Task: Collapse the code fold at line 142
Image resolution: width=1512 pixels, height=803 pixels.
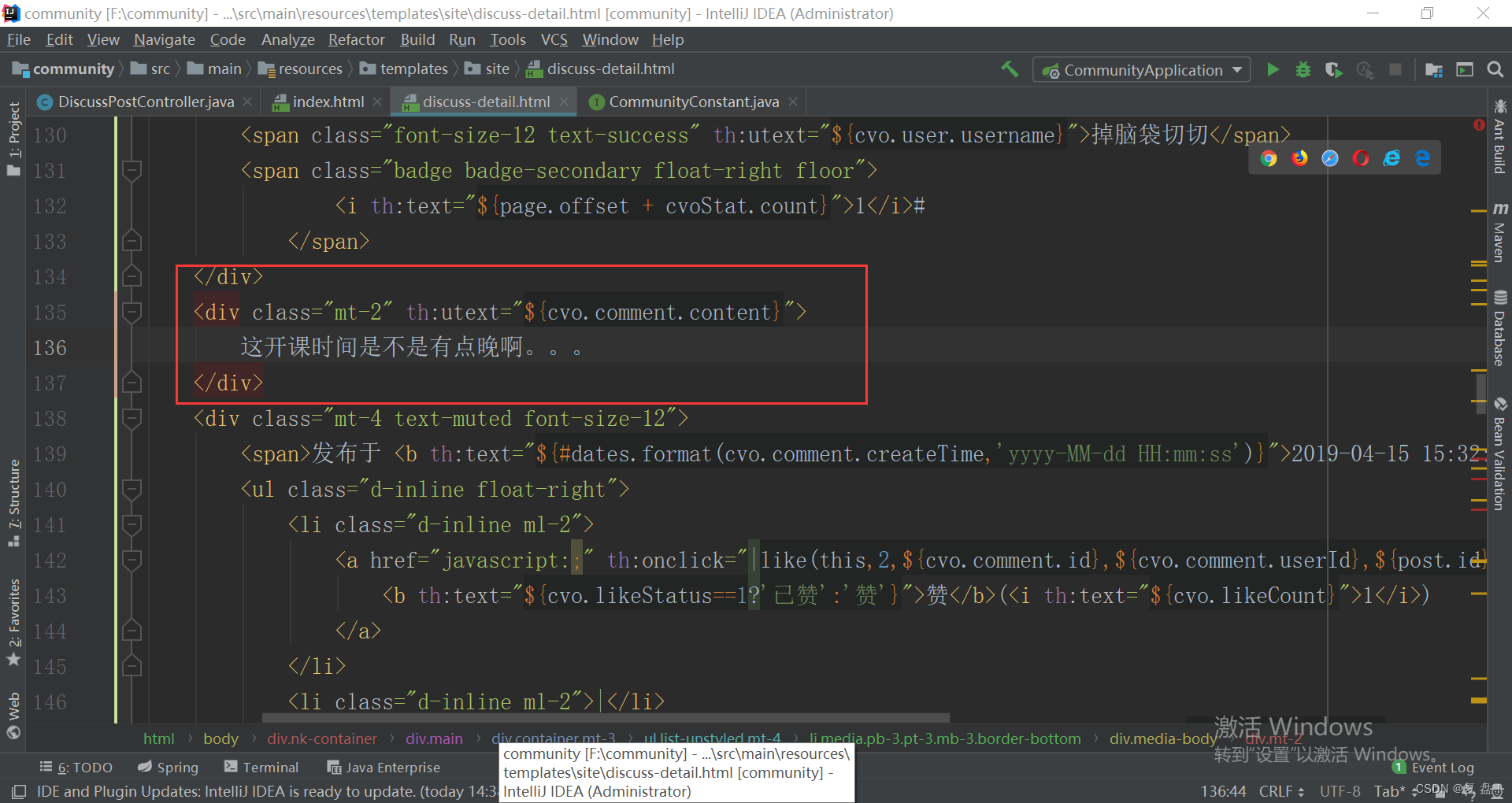Action: click(x=132, y=560)
